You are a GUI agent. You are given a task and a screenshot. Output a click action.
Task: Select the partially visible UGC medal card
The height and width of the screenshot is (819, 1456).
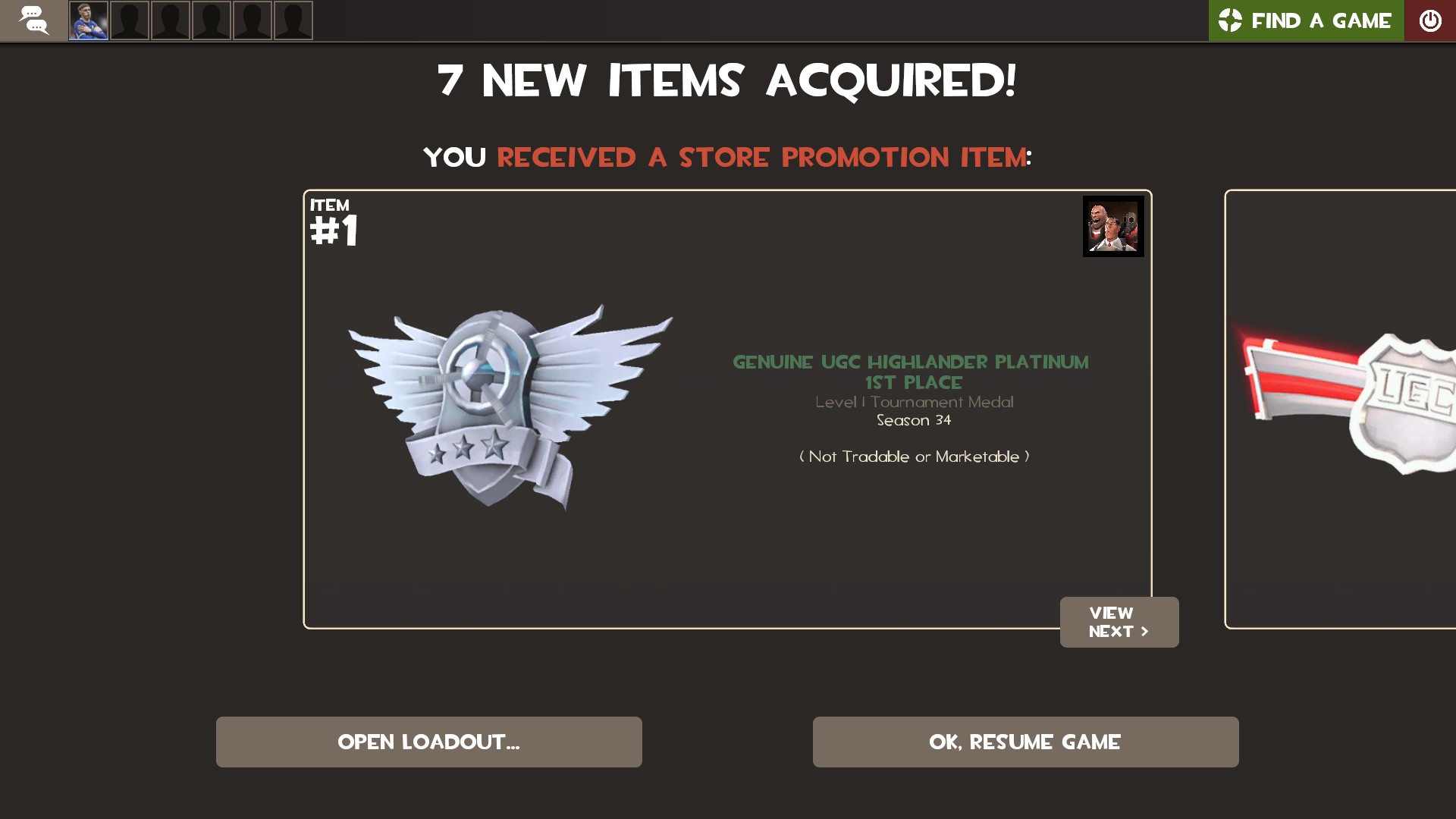click(x=1341, y=409)
